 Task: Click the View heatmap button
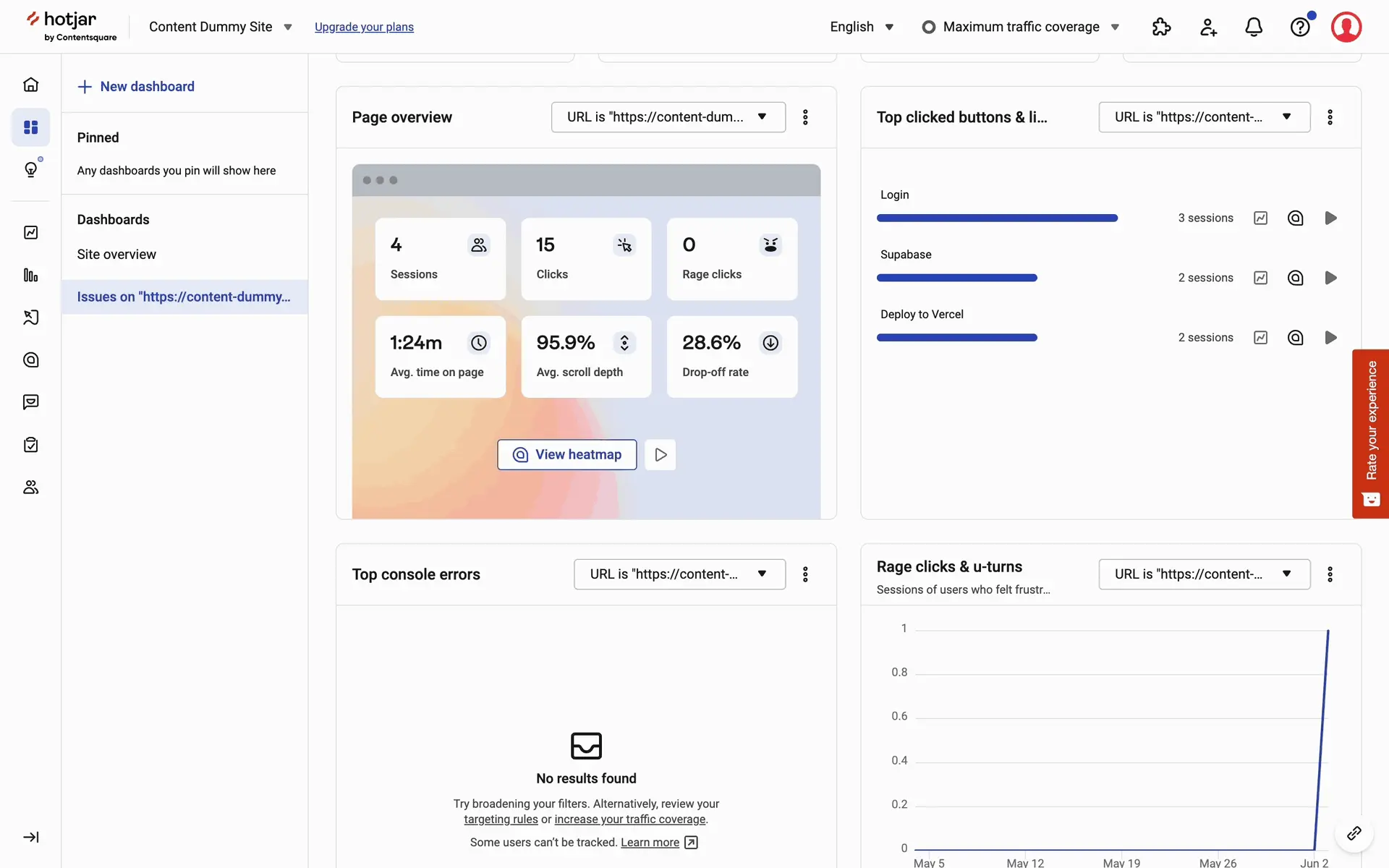pyautogui.click(x=566, y=454)
